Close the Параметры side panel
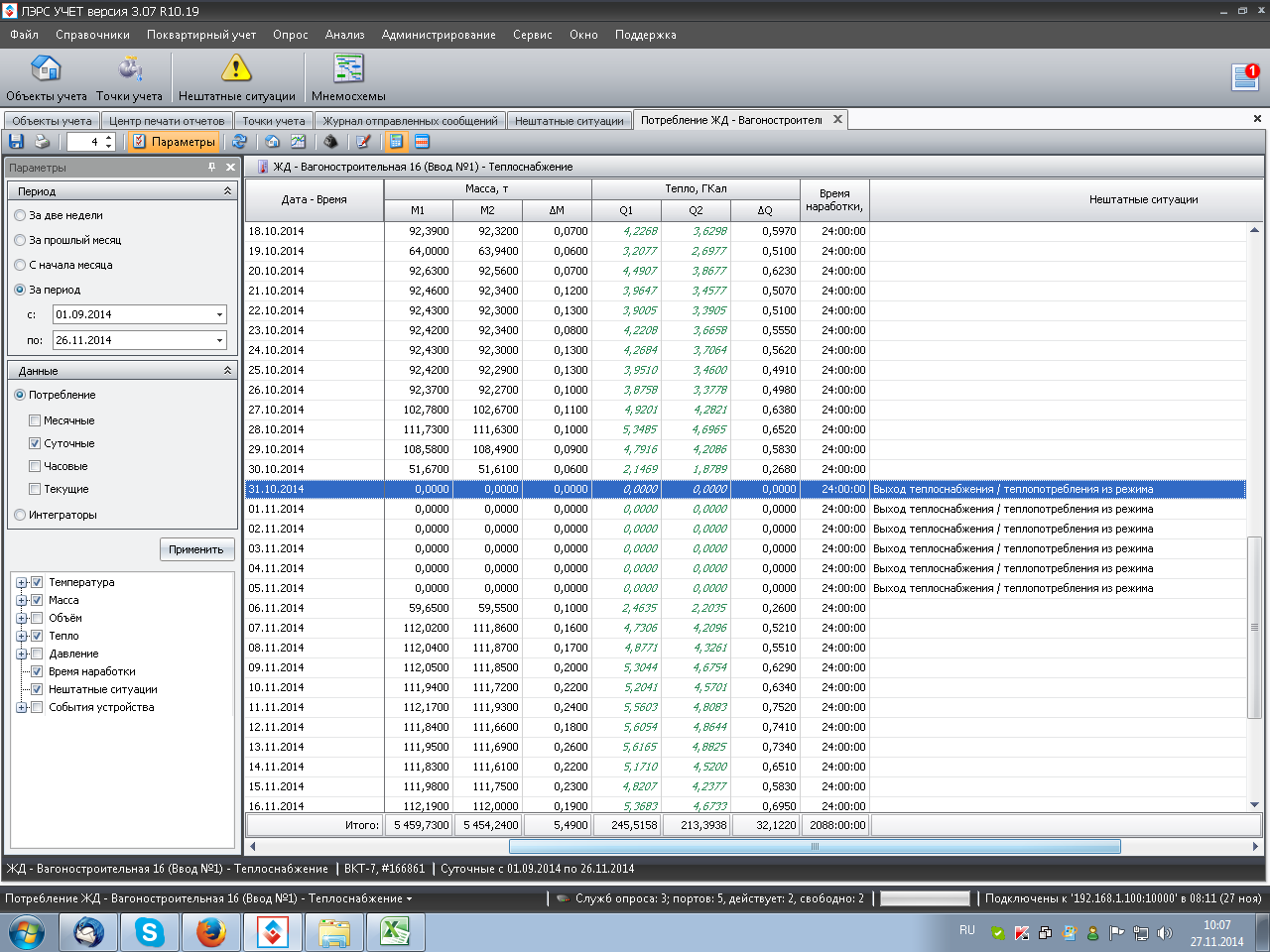The height and width of the screenshot is (952, 1270). click(x=230, y=168)
